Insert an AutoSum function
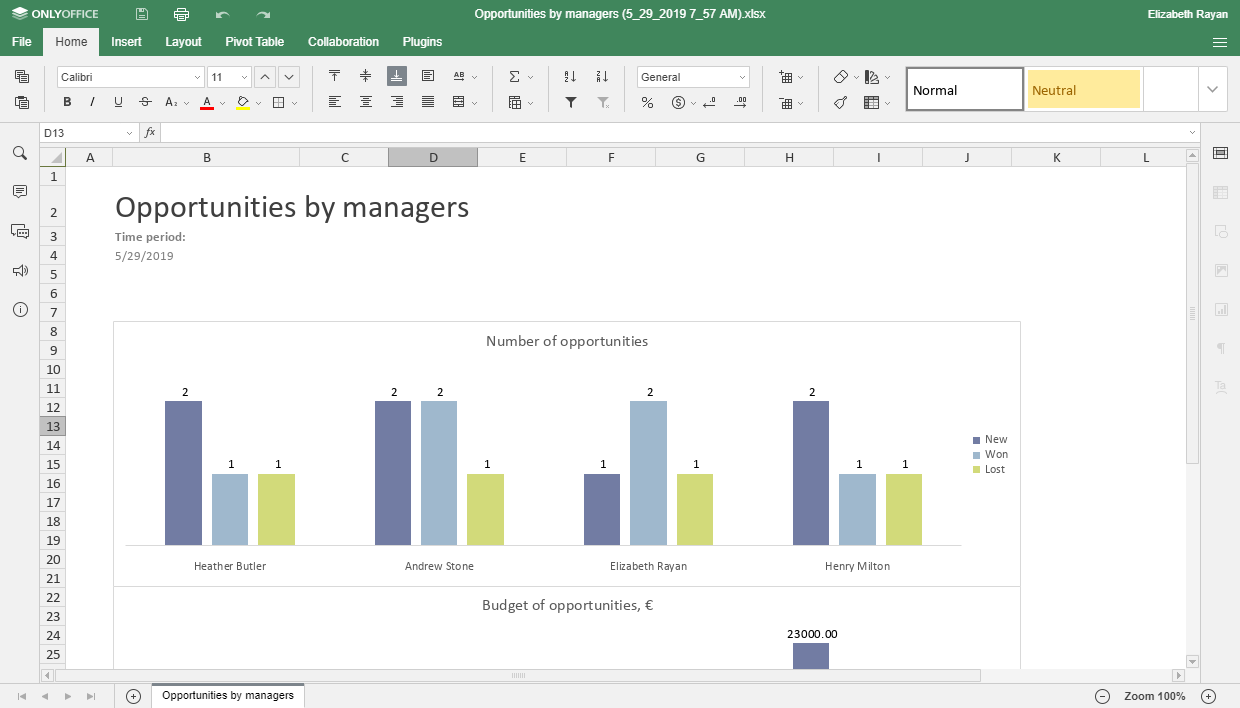1240x708 pixels. coord(516,75)
